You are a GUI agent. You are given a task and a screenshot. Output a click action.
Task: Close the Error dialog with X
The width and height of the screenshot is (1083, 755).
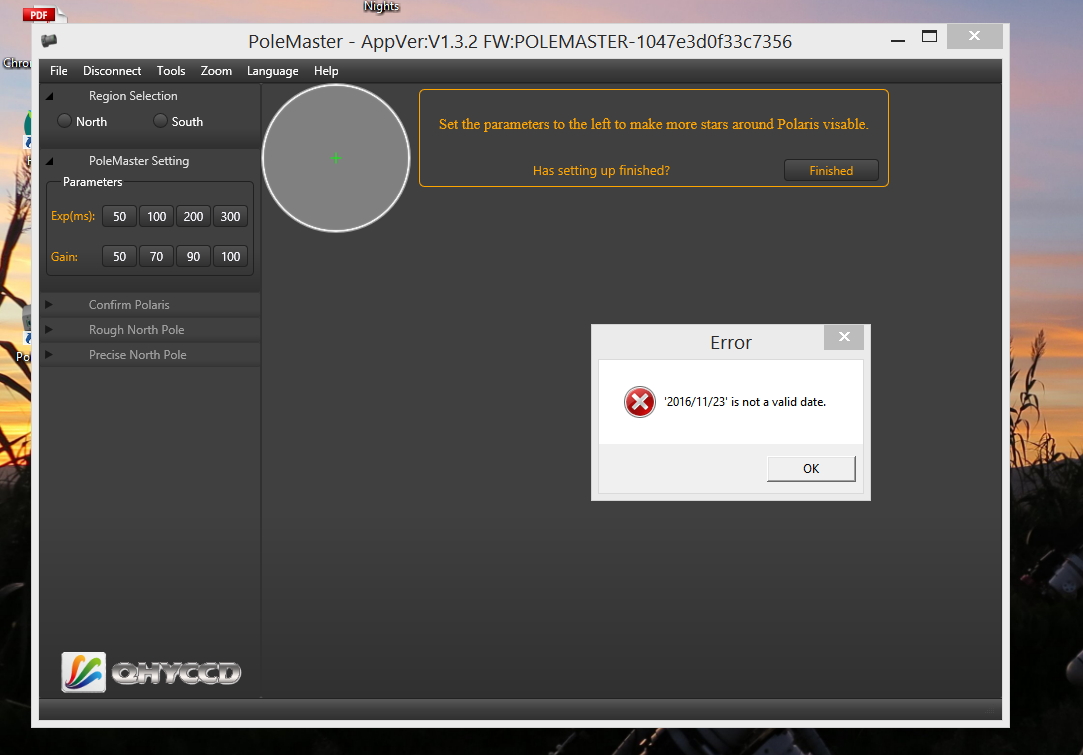pyautogui.click(x=844, y=336)
